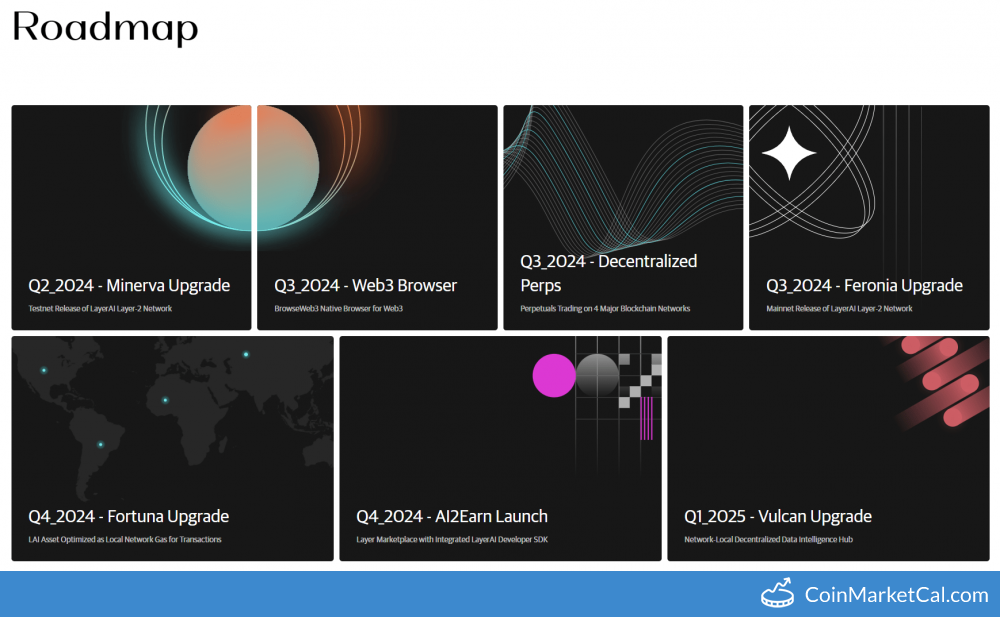Click the CoinMarketCal.com text link
Viewport: 1000px width, 617px height.
point(896,595)
